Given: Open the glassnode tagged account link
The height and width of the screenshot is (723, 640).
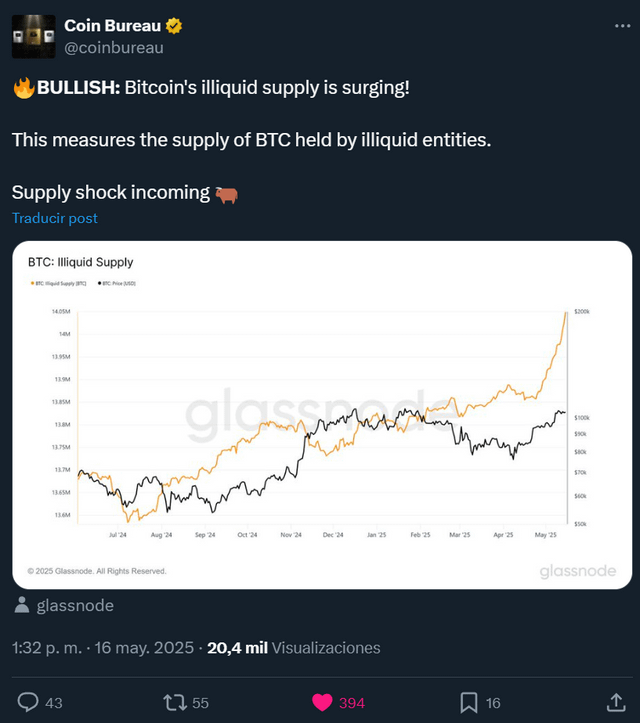Looking at the screenshot, I should click(x=75, y=605).
